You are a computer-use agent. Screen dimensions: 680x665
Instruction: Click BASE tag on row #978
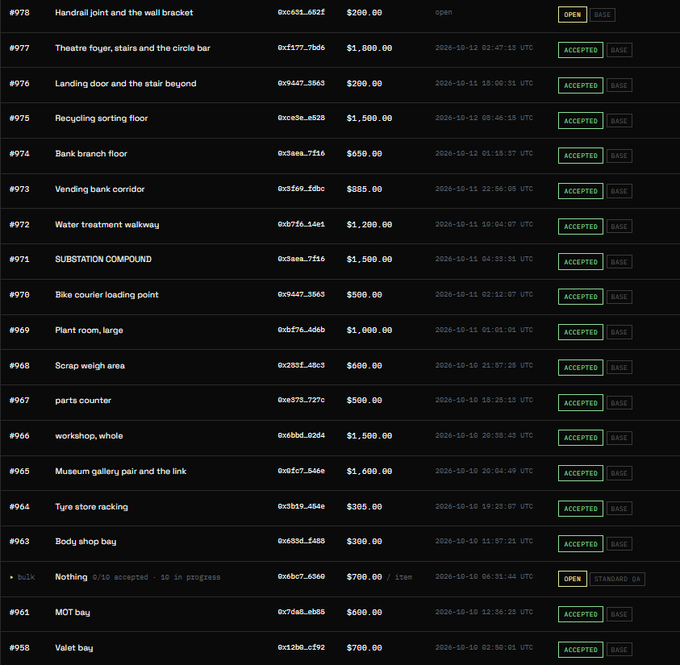click(602, 15)
